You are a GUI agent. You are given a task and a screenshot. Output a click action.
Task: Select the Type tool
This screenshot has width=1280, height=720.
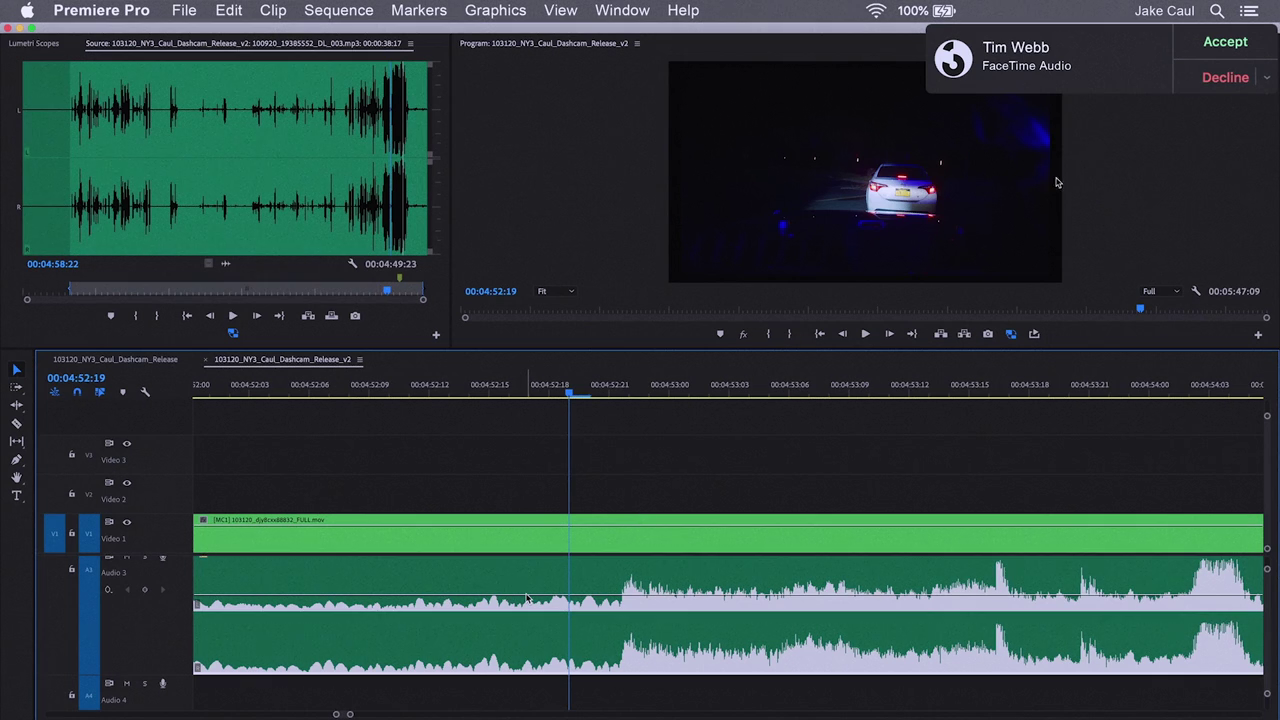pyautogui.click(x=16, y=496)
